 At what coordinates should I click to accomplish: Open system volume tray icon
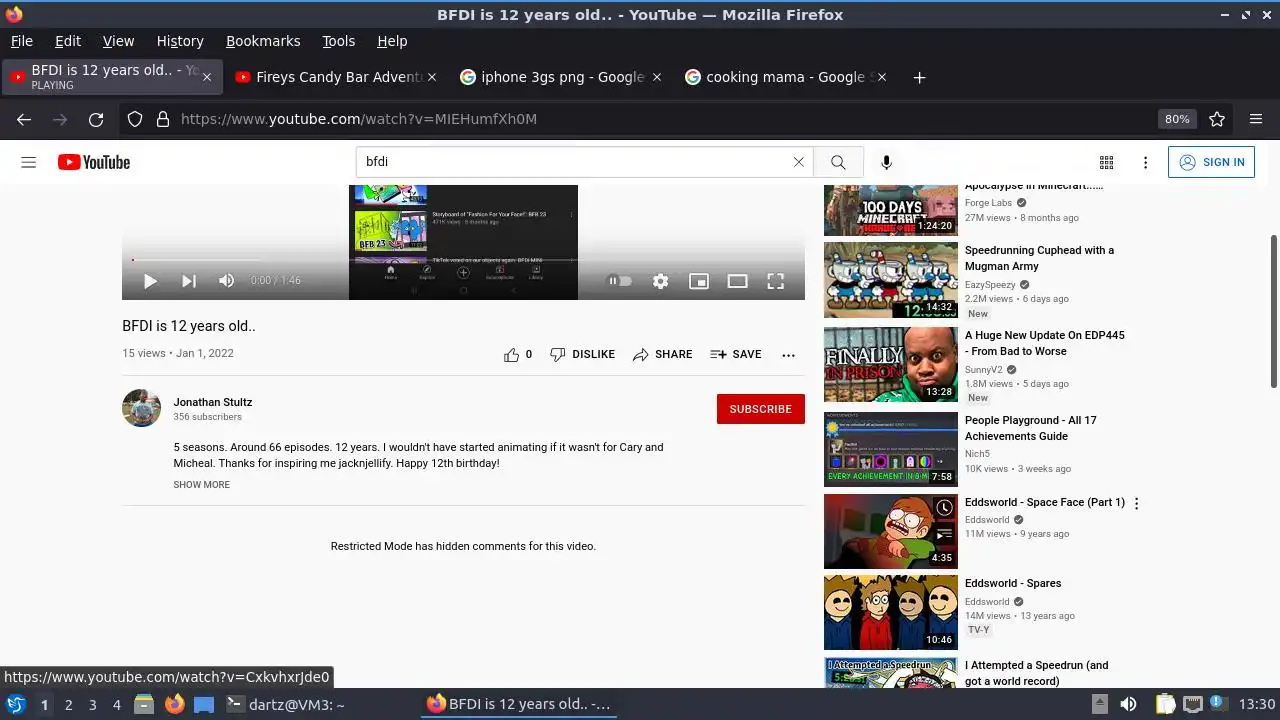1128,704
